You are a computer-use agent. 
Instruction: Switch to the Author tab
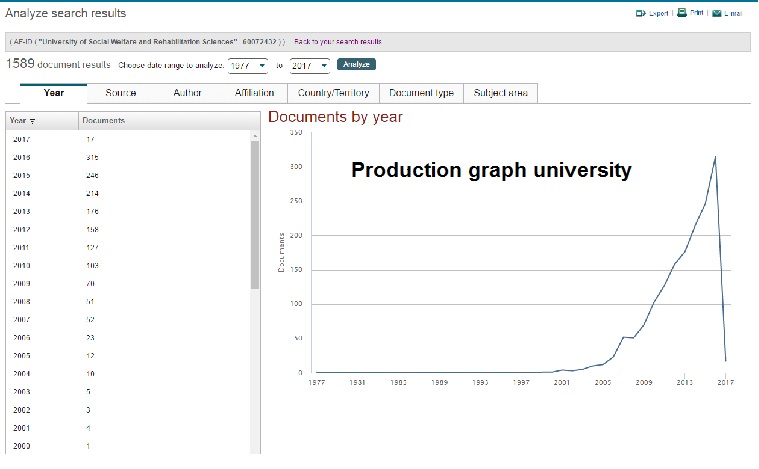(187, 93)
